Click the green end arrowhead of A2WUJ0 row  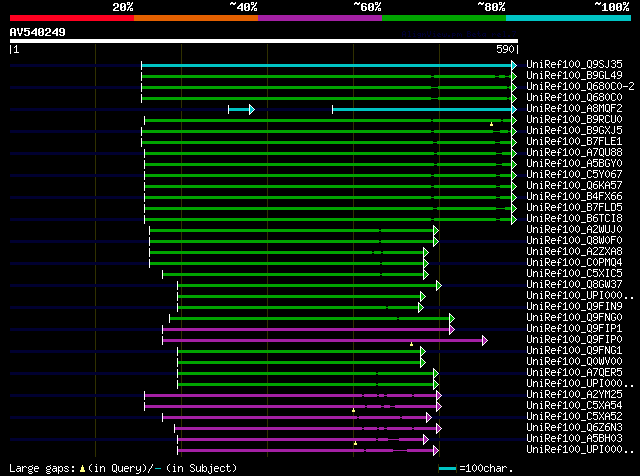point(436,231)
